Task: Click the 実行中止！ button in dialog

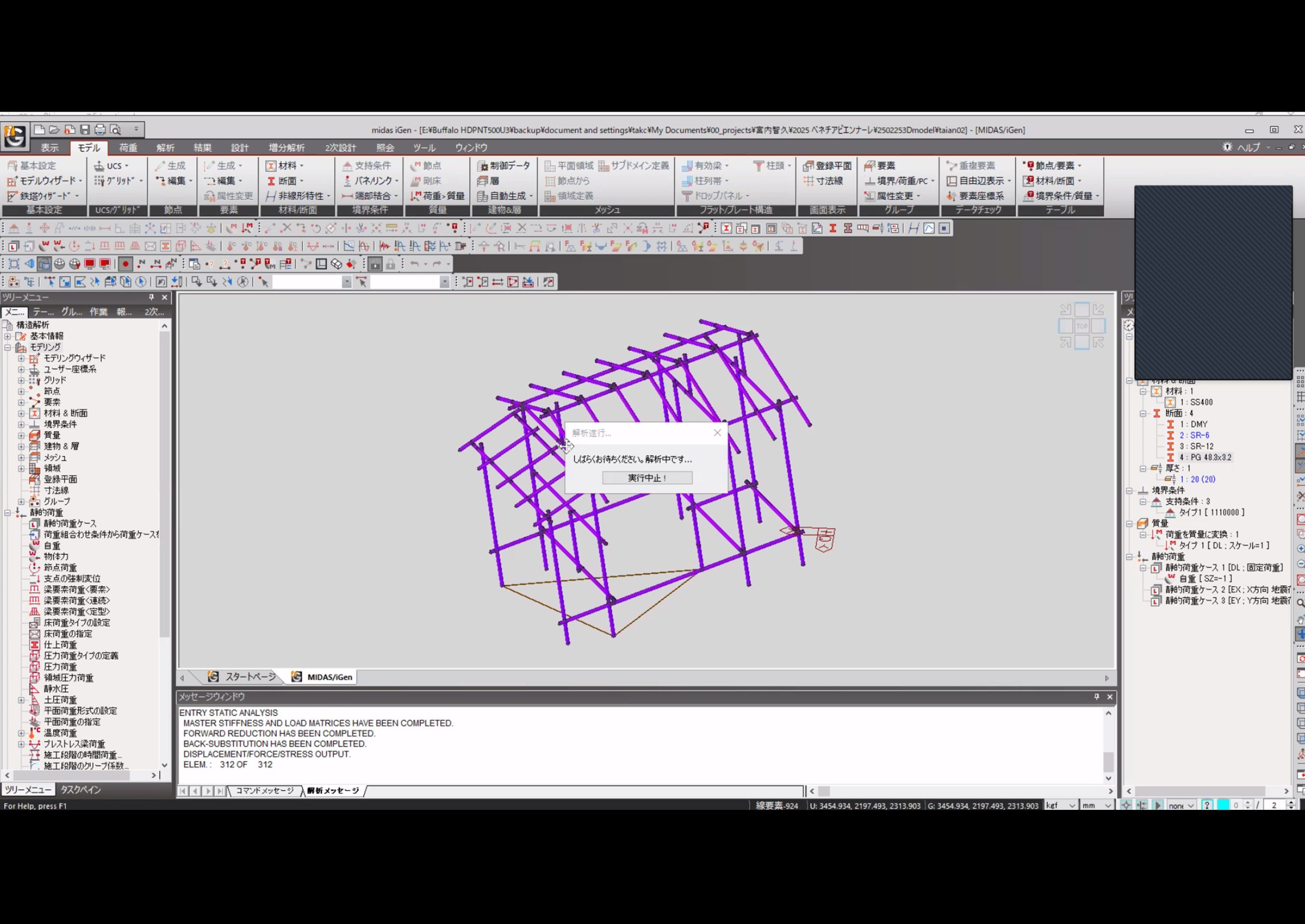Action: pos(647,478)
